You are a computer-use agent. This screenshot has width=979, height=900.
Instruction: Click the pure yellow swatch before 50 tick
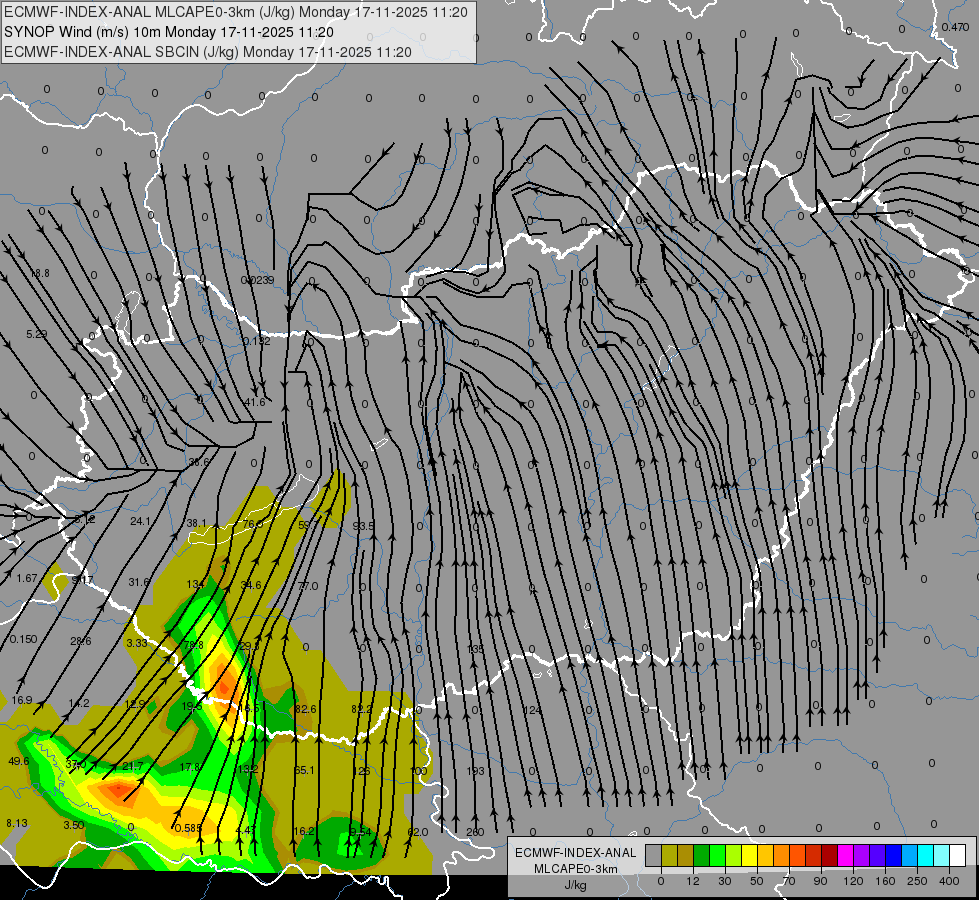(750, 855)
